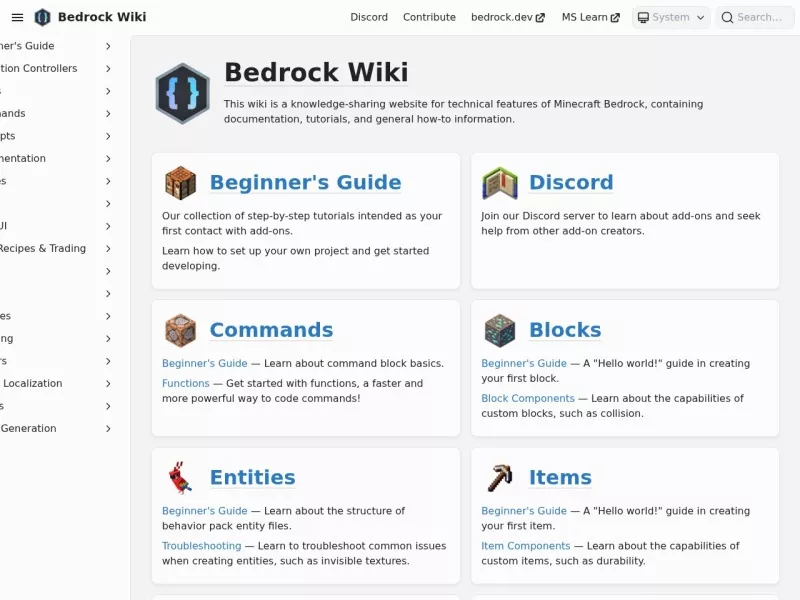Screen dimensions: 800x600
Task: Open the Items card heading
Action: click(x=560, y=477)
